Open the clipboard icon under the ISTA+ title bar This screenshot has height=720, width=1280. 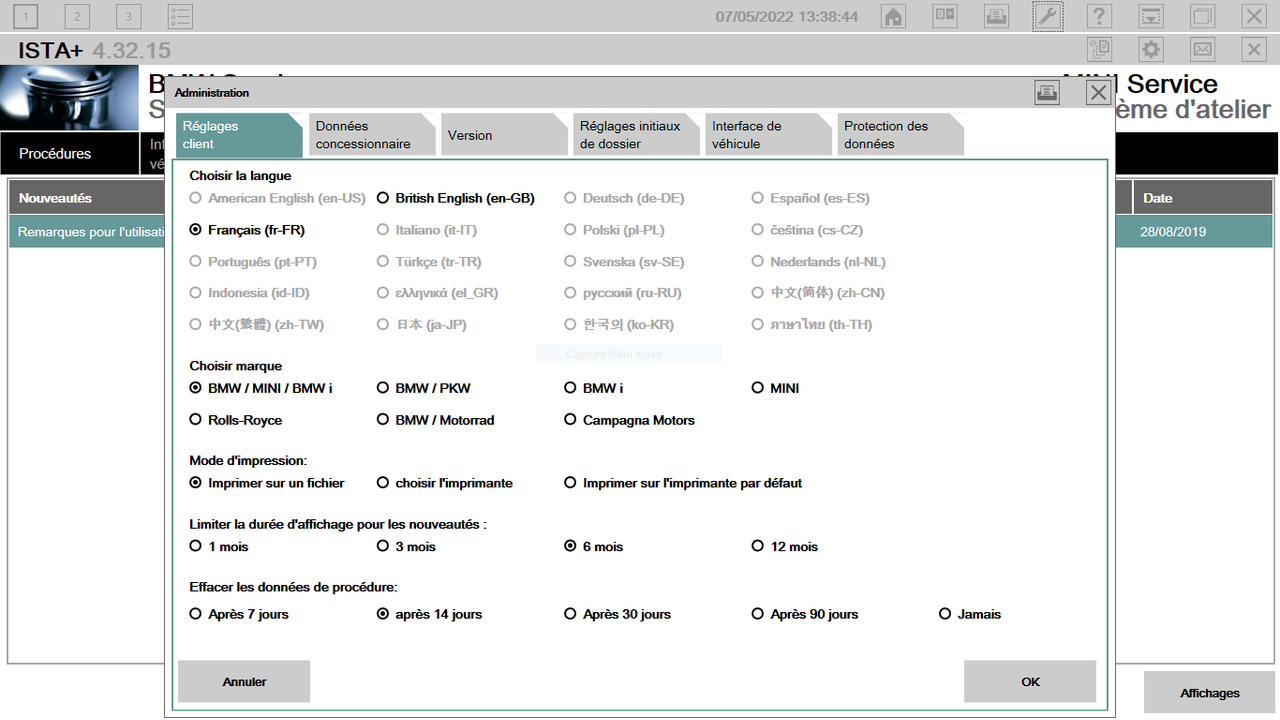(x=1099, y=49)
